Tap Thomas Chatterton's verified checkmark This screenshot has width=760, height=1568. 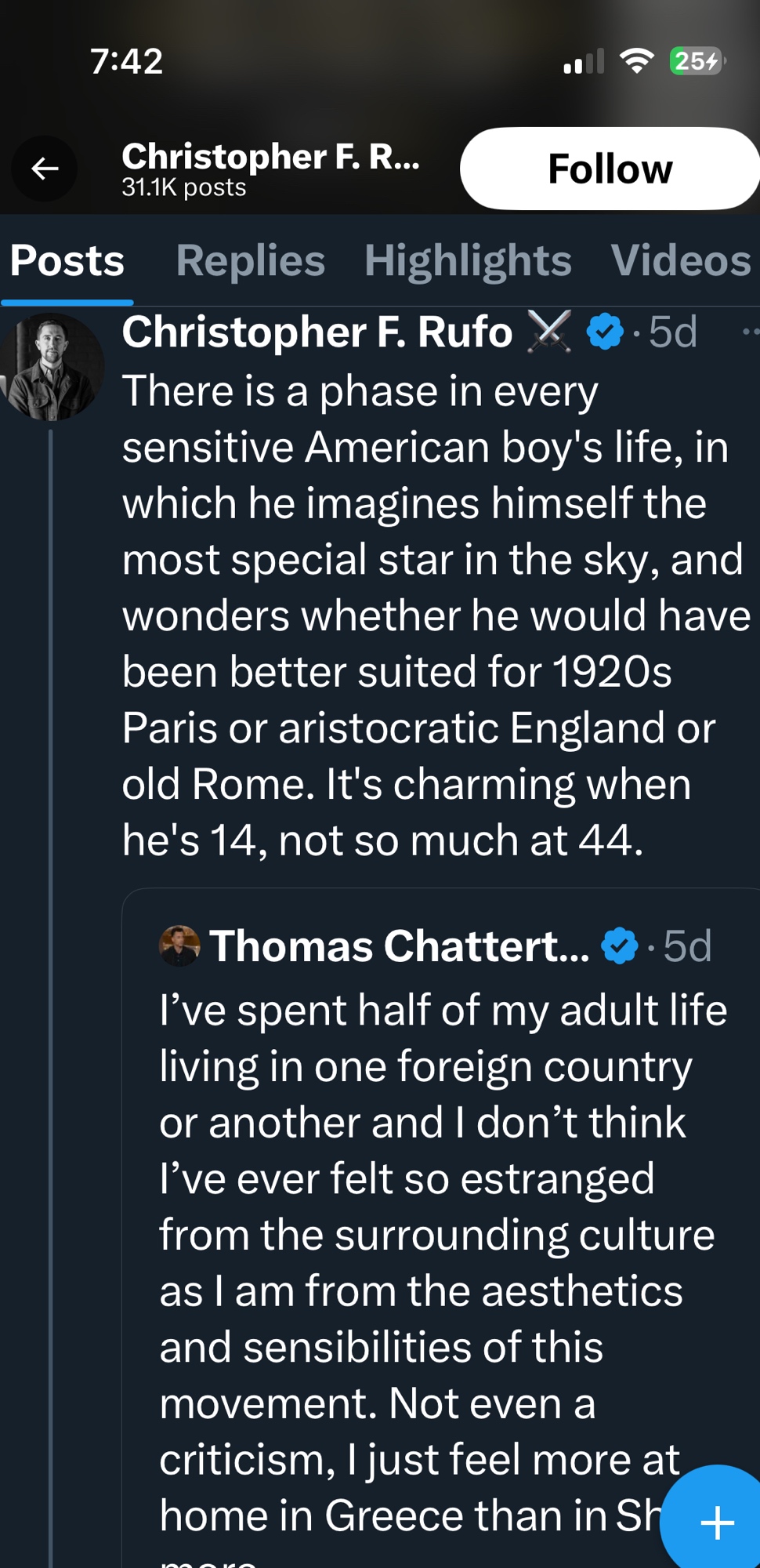[x=620, y=946]
